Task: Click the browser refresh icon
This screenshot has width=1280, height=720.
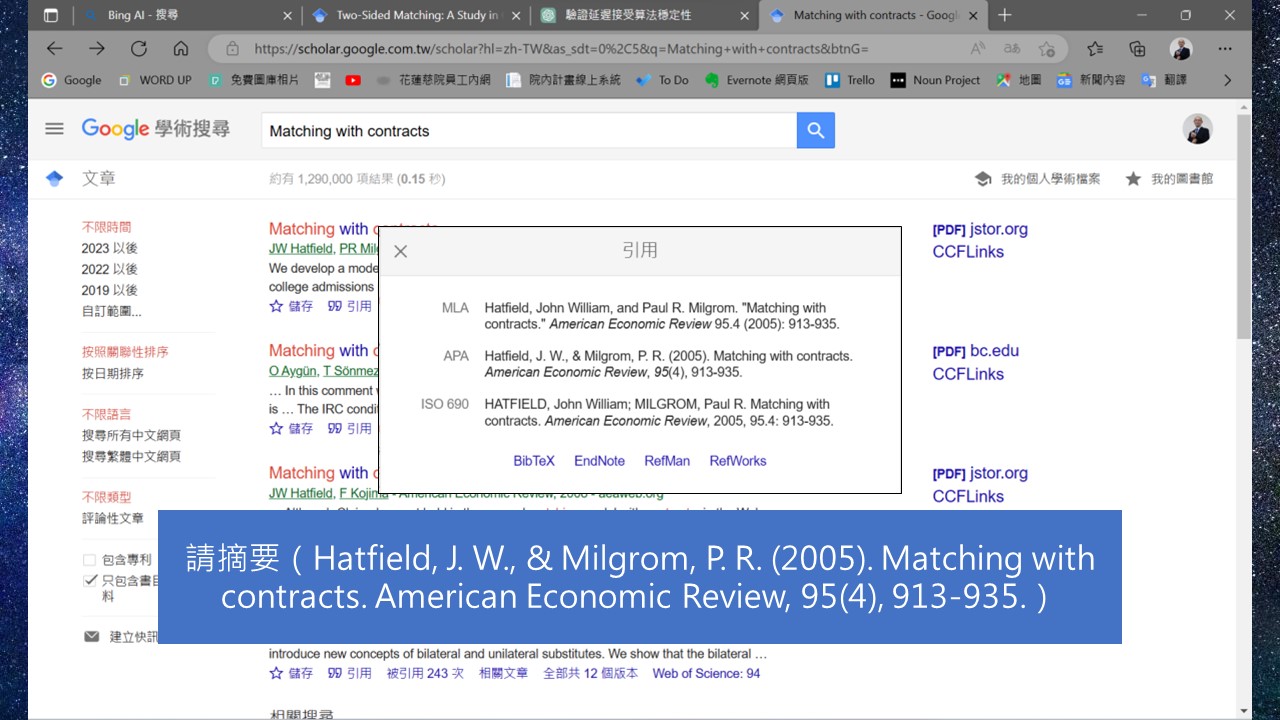Action: pos(139,49)
